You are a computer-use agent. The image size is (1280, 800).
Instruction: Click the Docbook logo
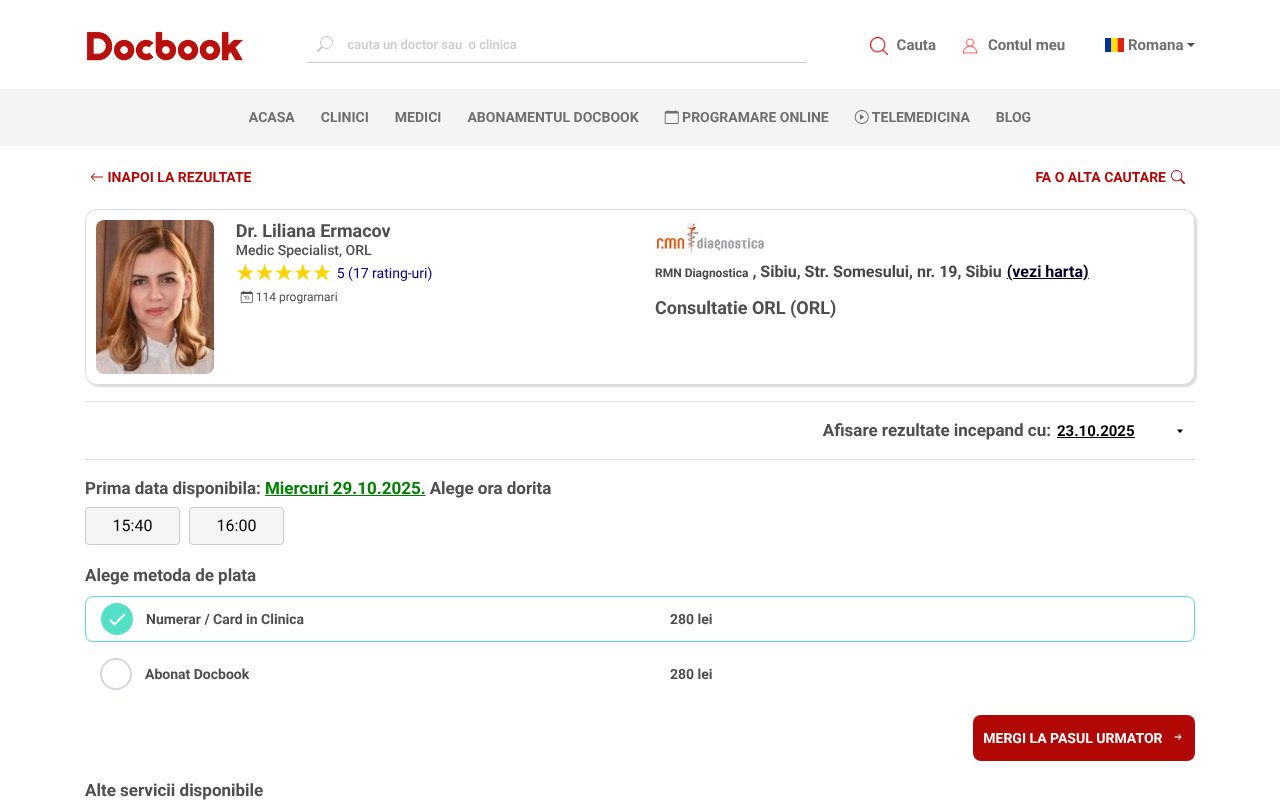click(x=164, y=45)
